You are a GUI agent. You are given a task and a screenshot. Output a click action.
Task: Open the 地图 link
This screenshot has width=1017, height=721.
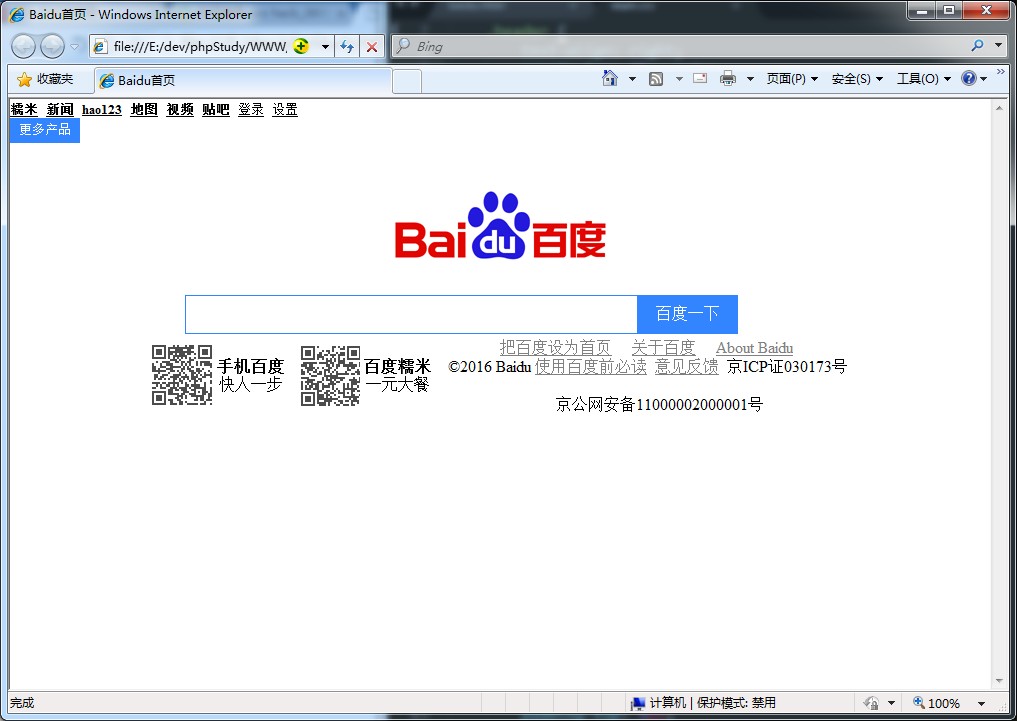pyautogui.click(x=144, y=110)
